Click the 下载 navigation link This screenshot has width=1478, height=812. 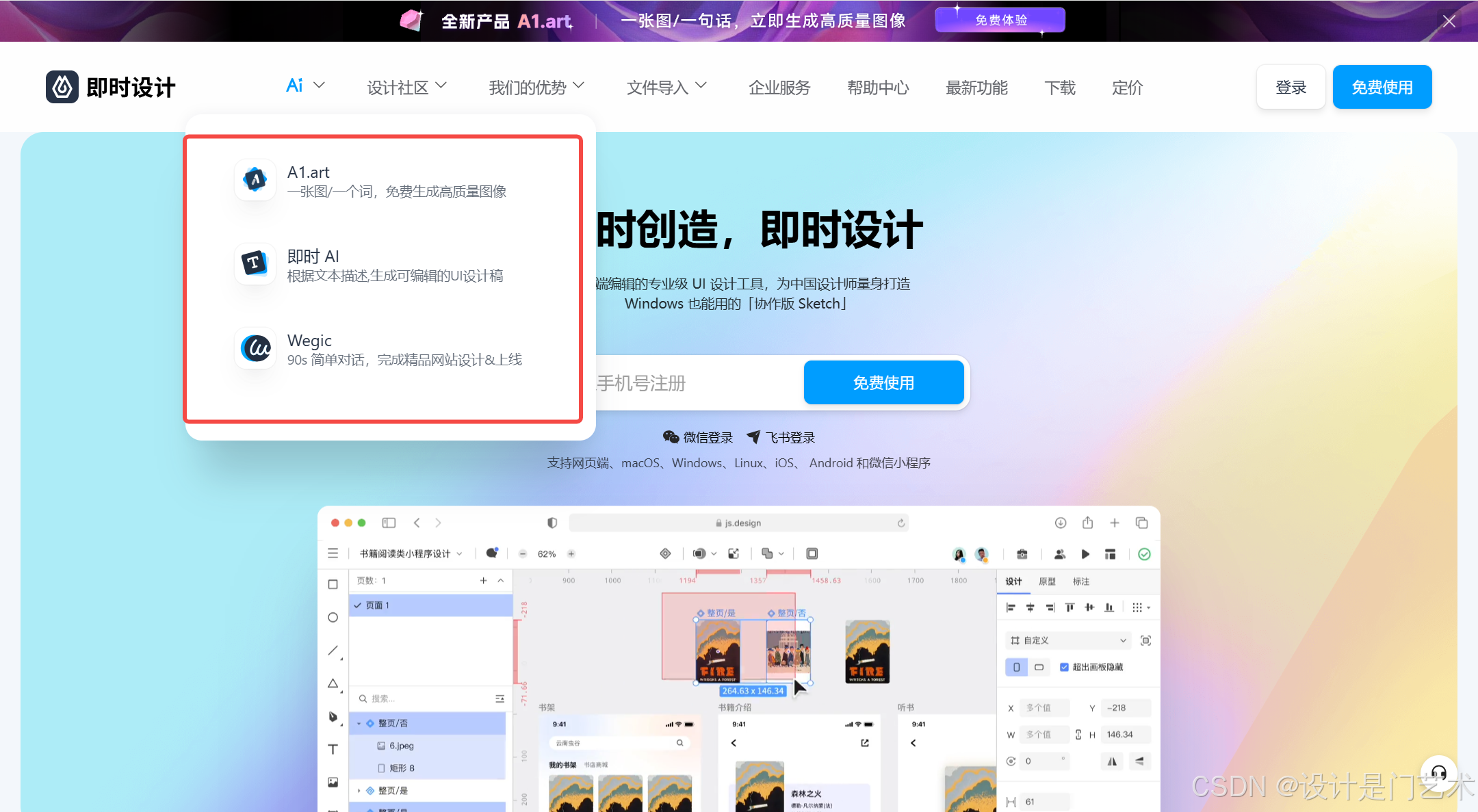pos(1060,88)
